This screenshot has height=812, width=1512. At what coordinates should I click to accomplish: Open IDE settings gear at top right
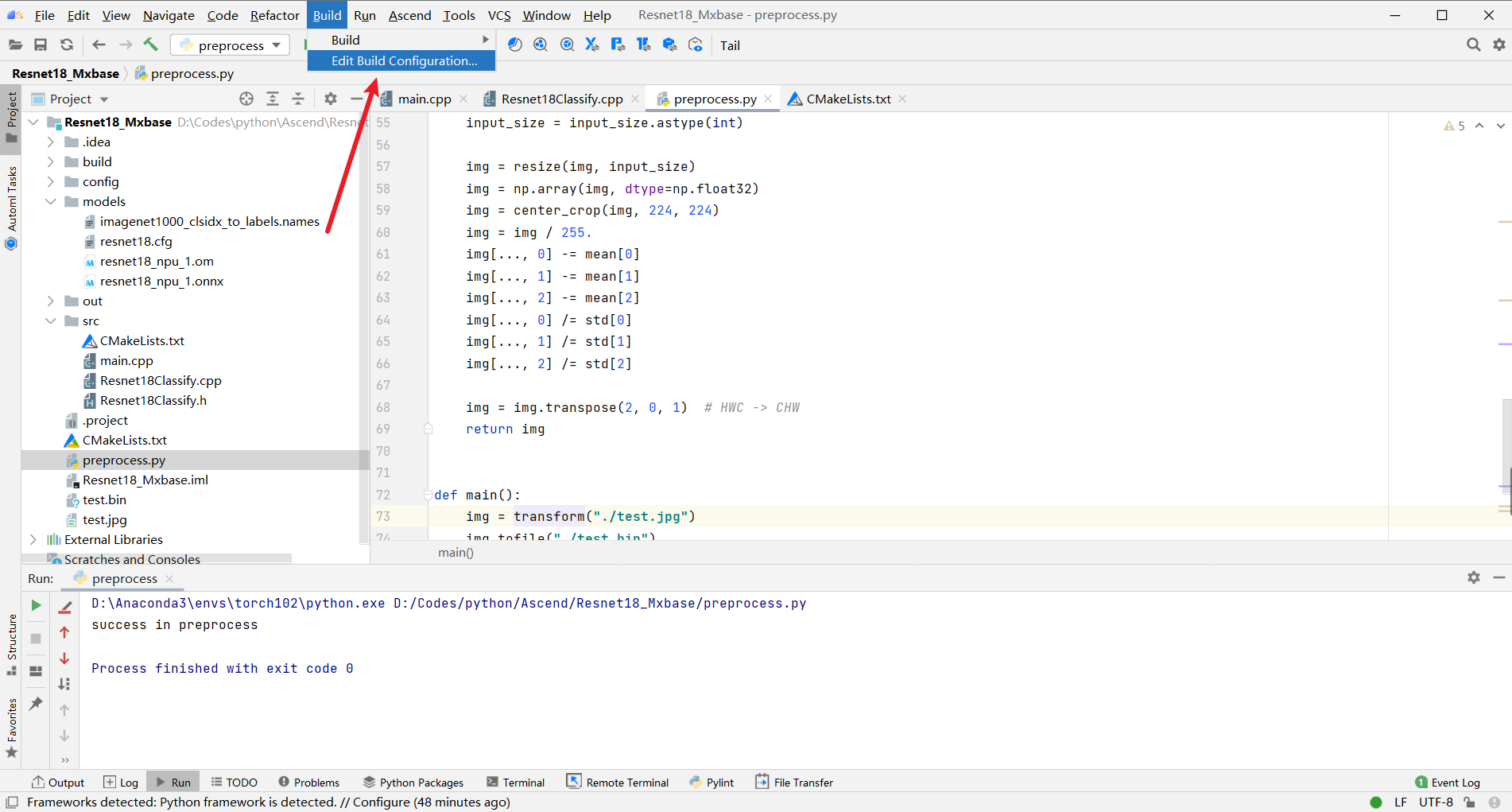[1498, 45]
